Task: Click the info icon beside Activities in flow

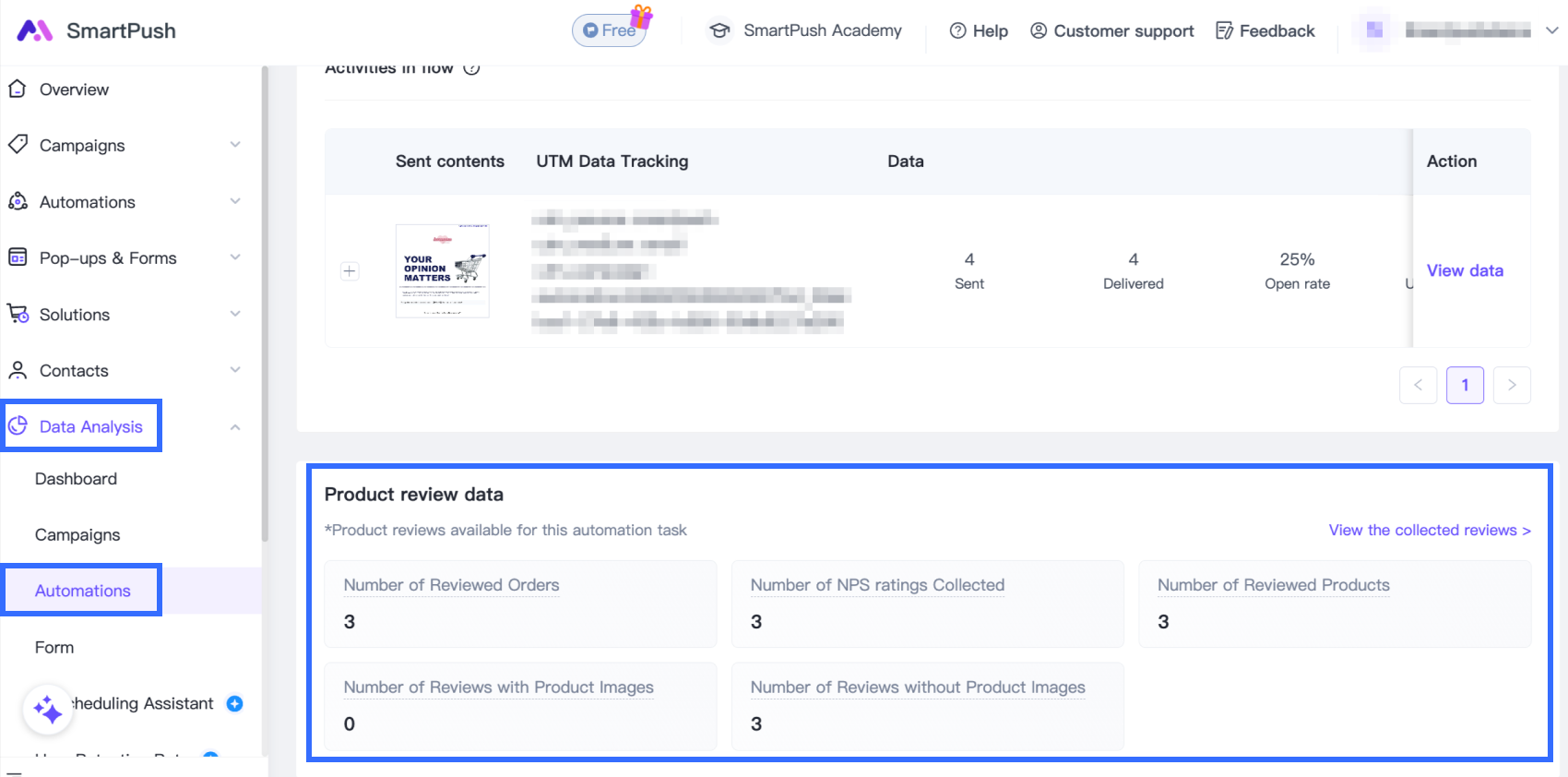Action: click(471, 68)
